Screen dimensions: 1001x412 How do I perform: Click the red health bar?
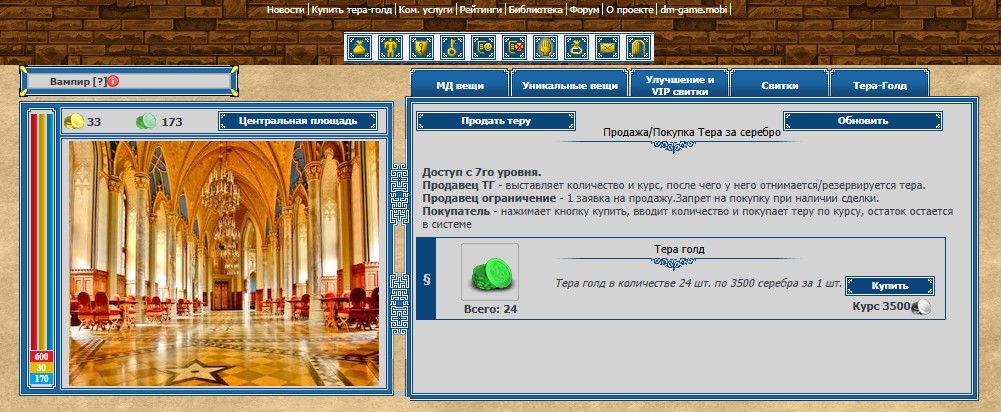click(34, 231)
